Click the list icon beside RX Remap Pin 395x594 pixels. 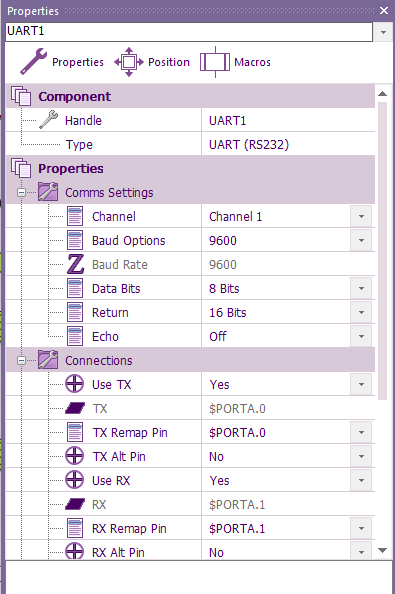75,528
